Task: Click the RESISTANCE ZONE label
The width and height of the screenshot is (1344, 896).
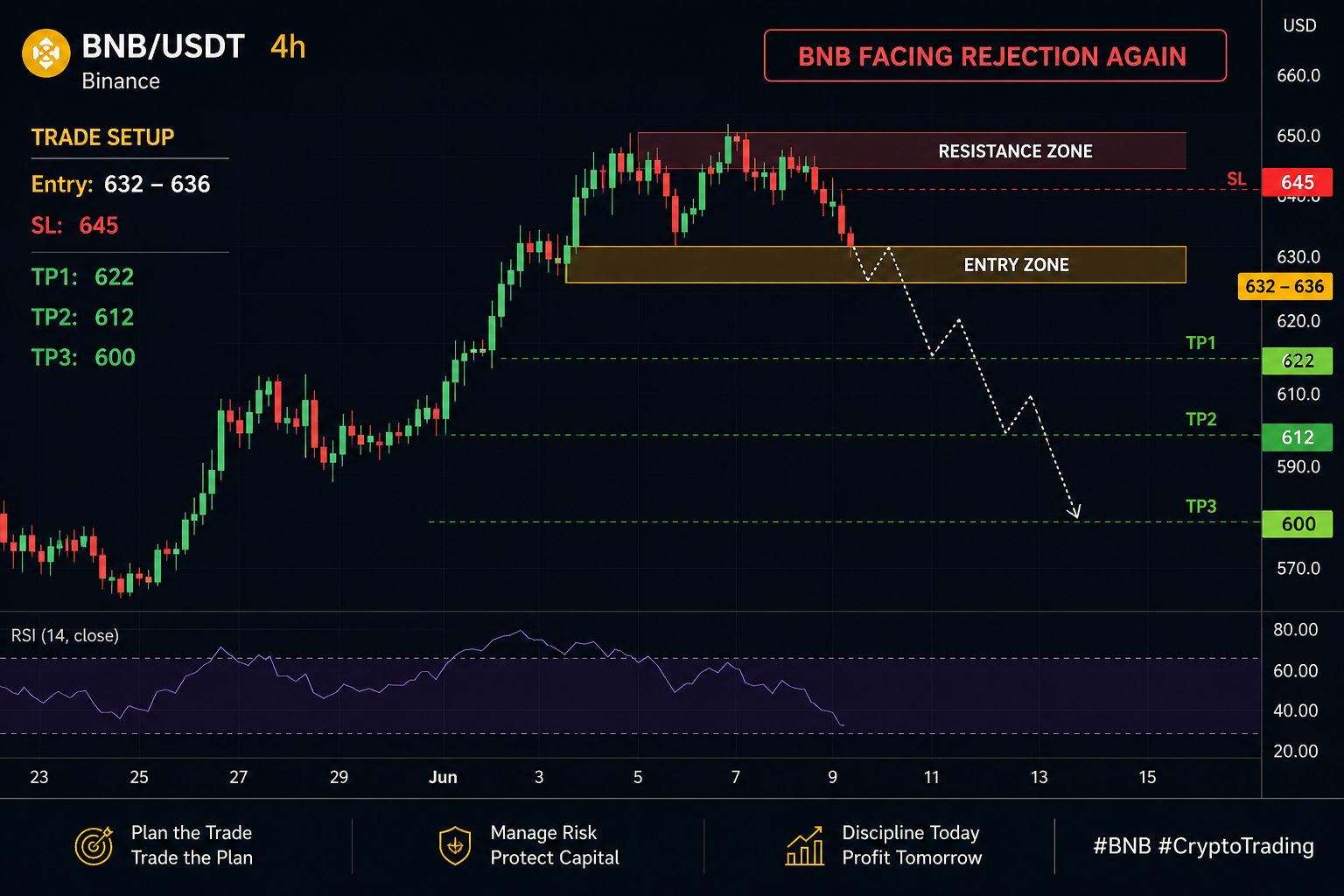Action: click(x=1015, y=151)
